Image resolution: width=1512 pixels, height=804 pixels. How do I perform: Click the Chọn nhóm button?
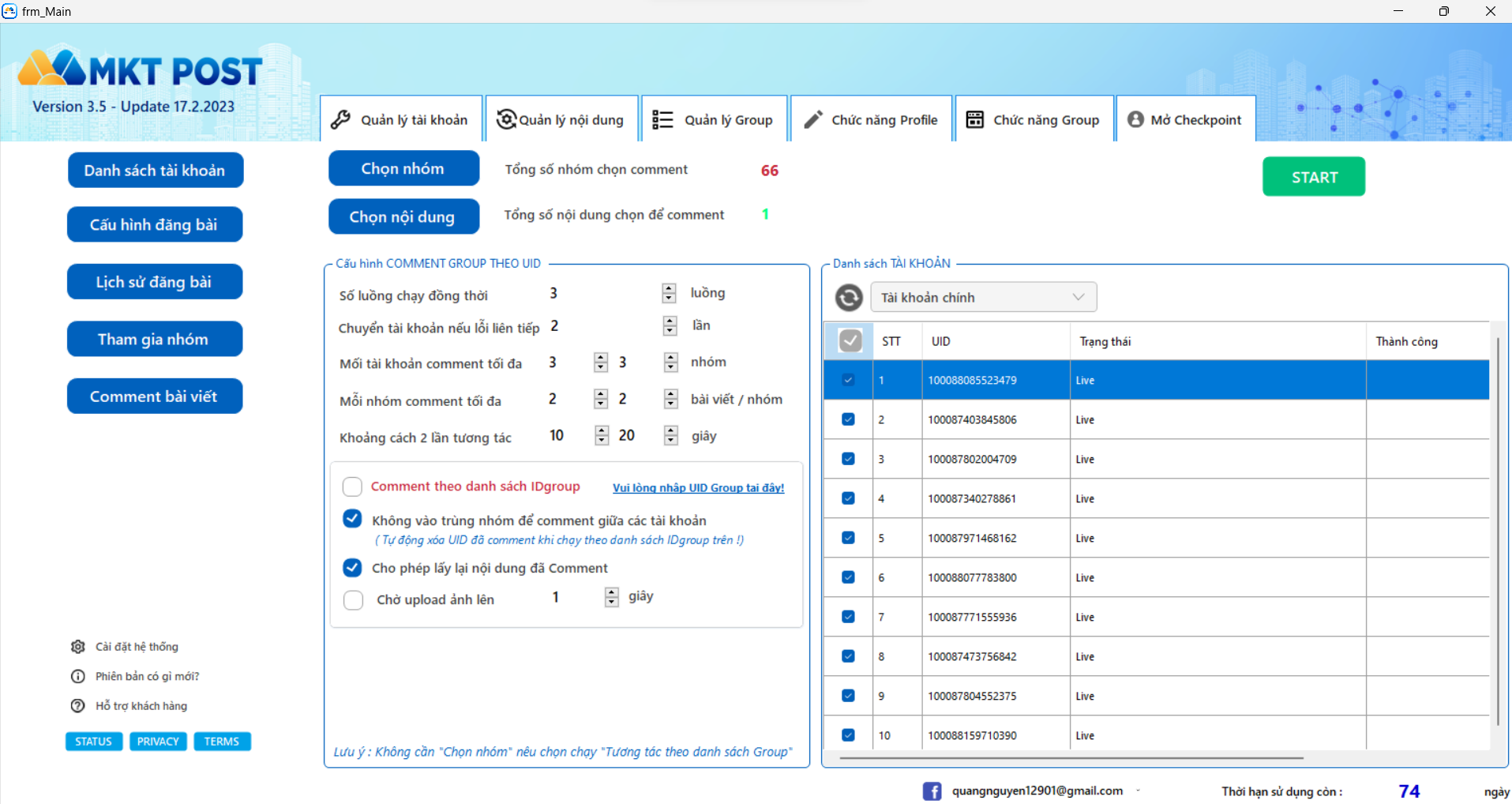(403, 168)
